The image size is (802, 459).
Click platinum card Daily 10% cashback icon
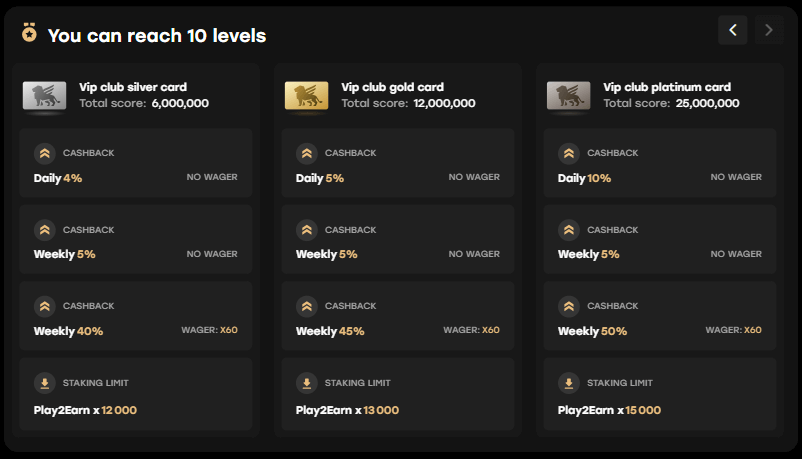tap(568, 154)
